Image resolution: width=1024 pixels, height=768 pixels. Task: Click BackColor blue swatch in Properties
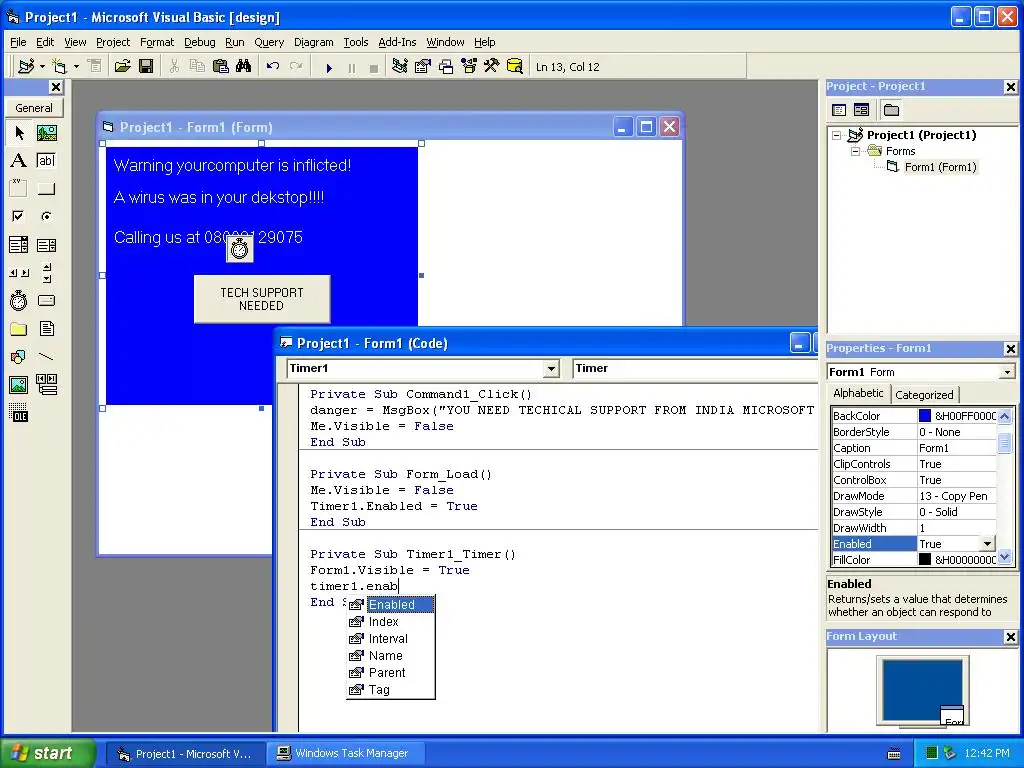coord(925,416)
